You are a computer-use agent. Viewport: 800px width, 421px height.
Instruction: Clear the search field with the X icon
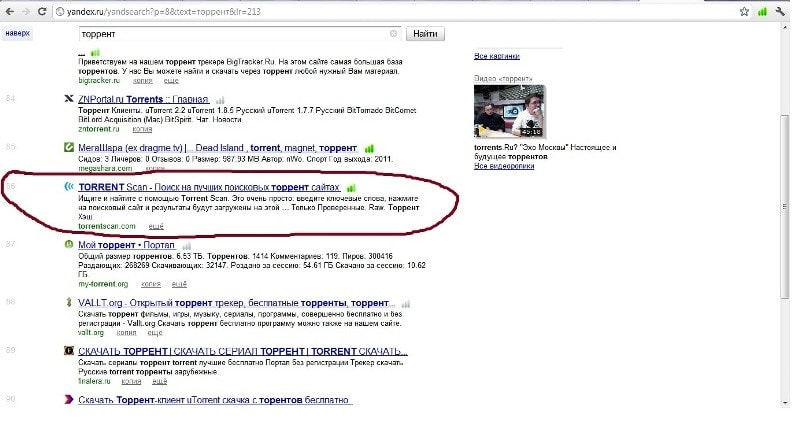click(393, 33)
